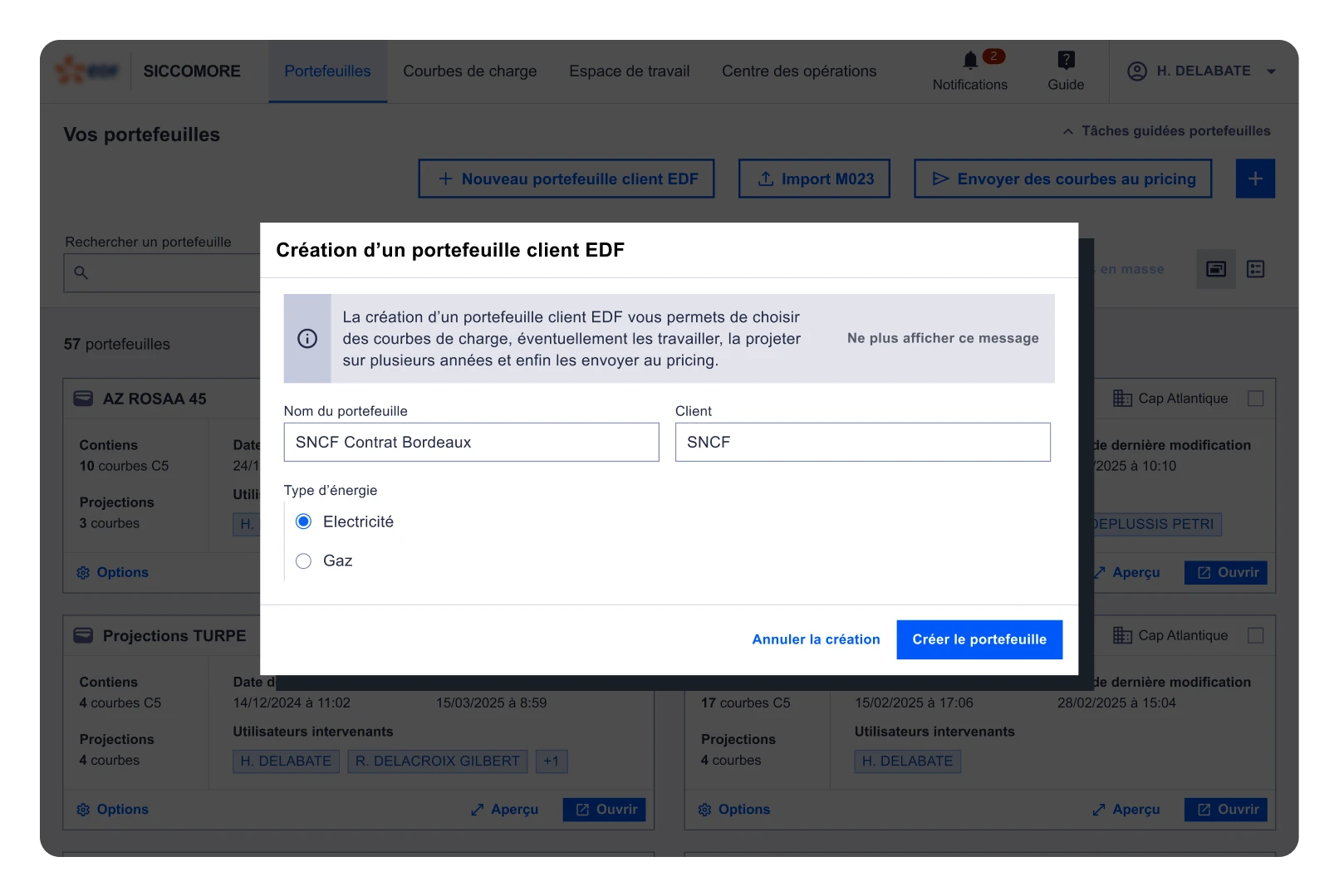Click the gear icon in Projections TURPE Options
Image resolution: width=1339 pixels, height=896 pixels.
pos(83,810)
